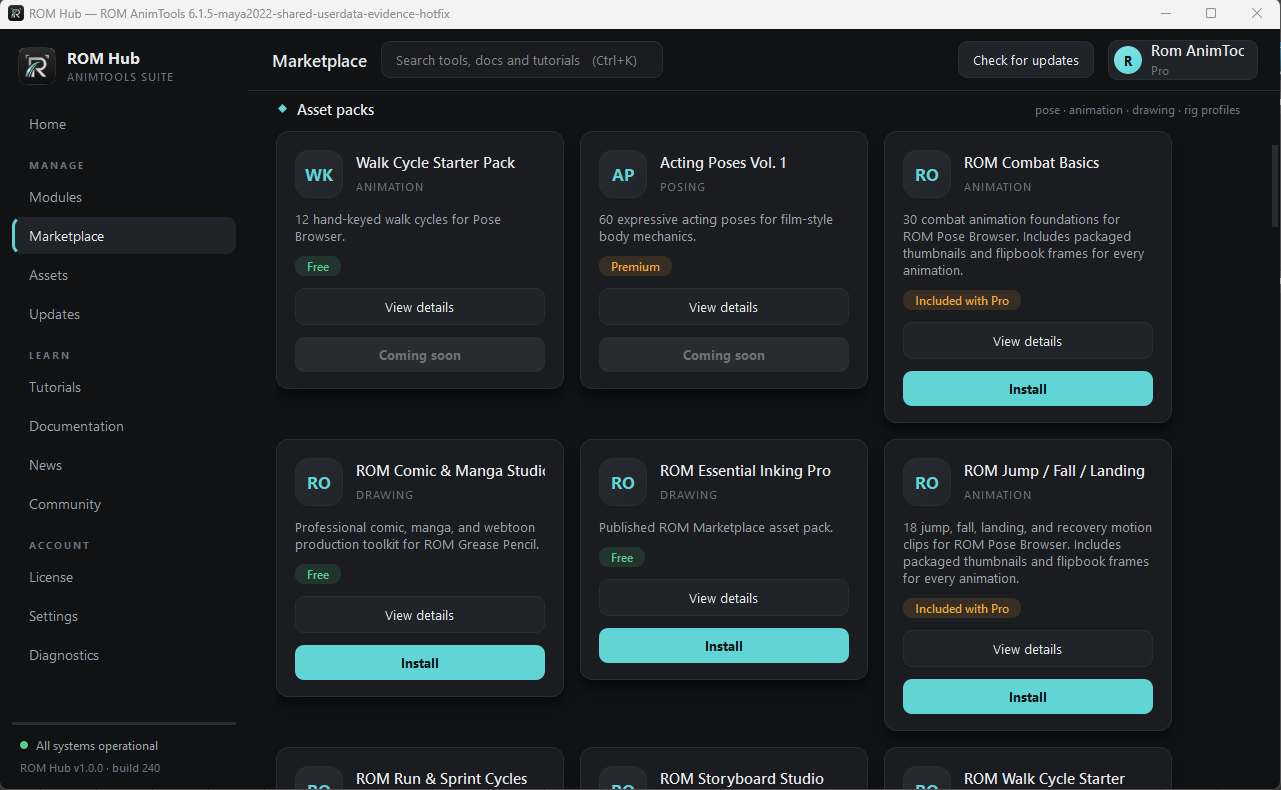Go to Home in the sidebar
This screenshot has width=1281, height=790.
[124, 124]
